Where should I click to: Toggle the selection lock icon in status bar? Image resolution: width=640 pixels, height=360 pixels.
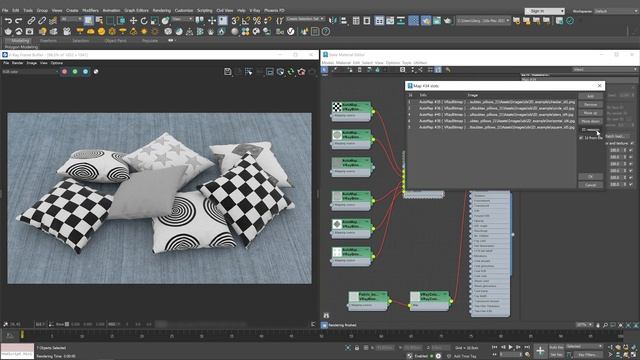click(357, 348)
